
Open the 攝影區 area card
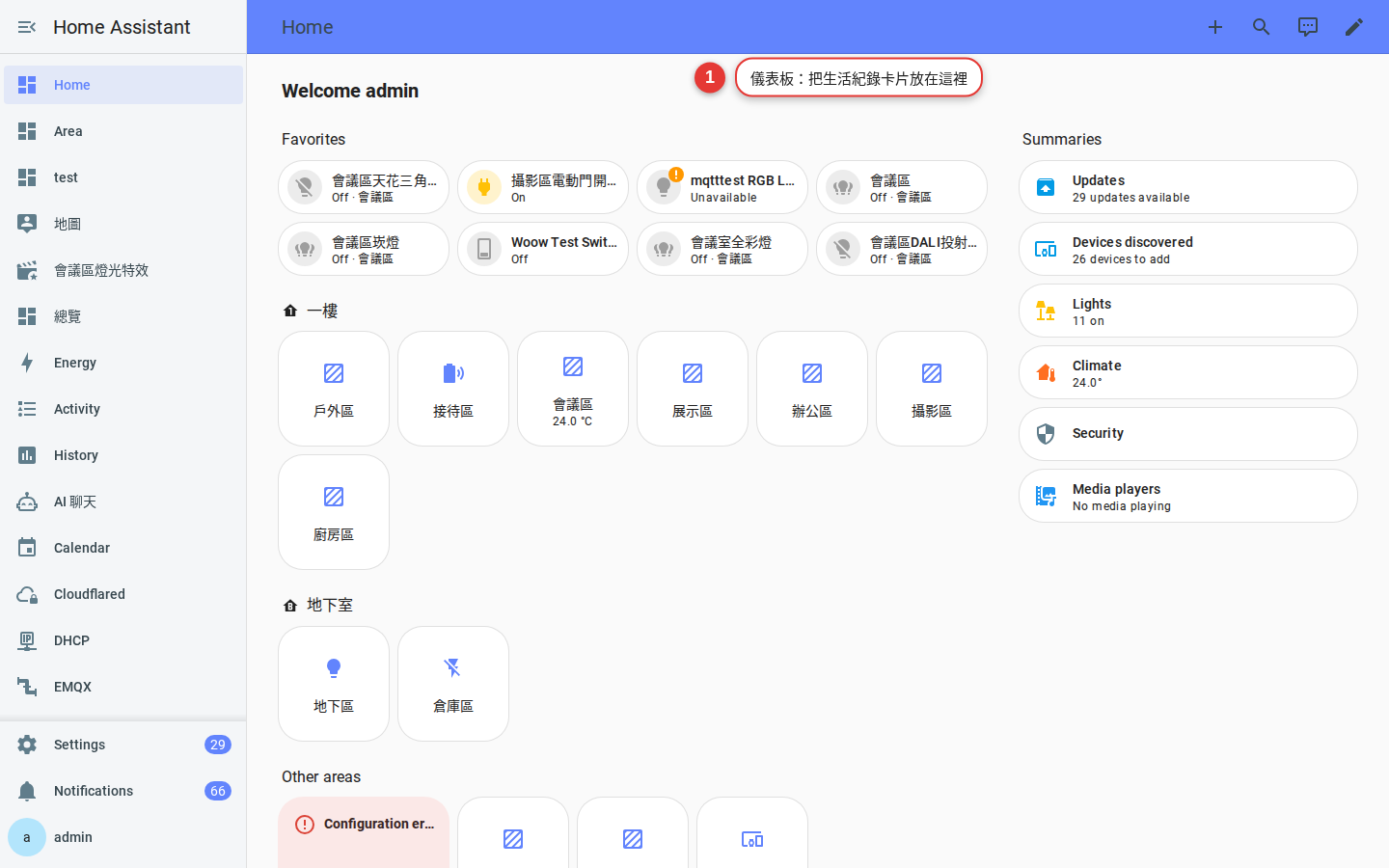(932, 389)
